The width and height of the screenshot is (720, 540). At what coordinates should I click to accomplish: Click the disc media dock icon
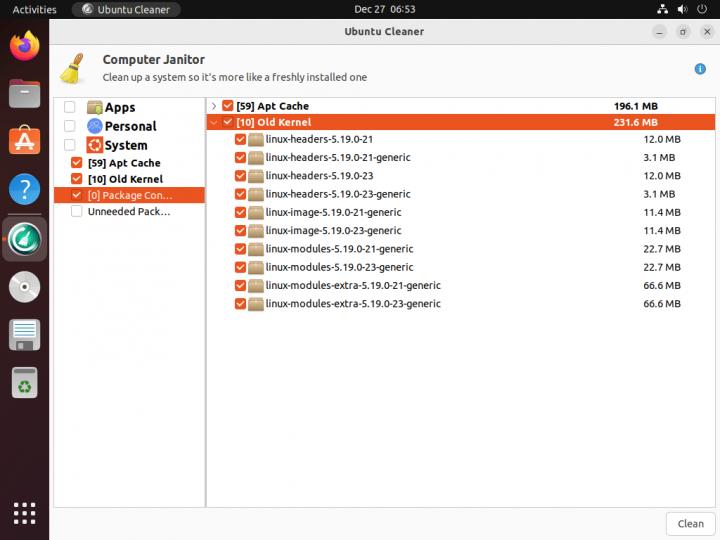[25, 286]
